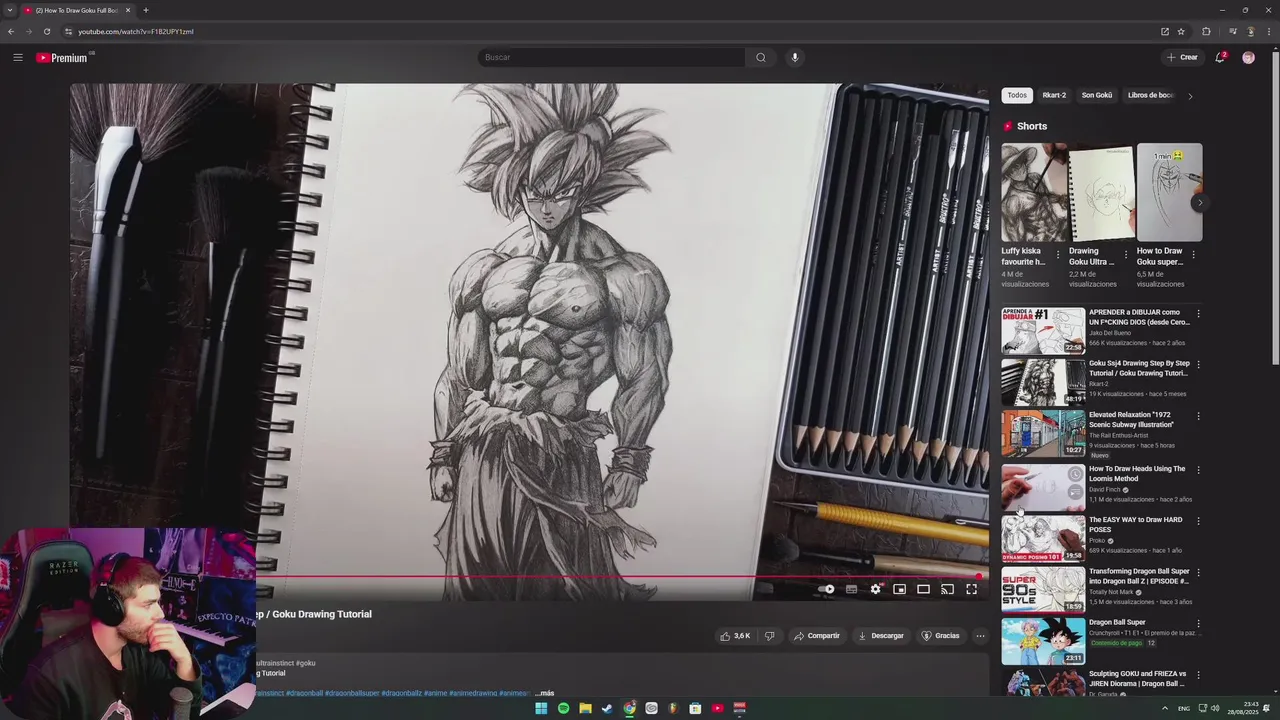Click the search magnifier button

761,57
